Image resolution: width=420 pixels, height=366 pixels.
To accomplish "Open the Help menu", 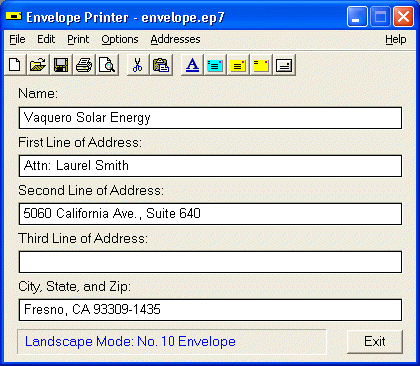I will 396,39.
